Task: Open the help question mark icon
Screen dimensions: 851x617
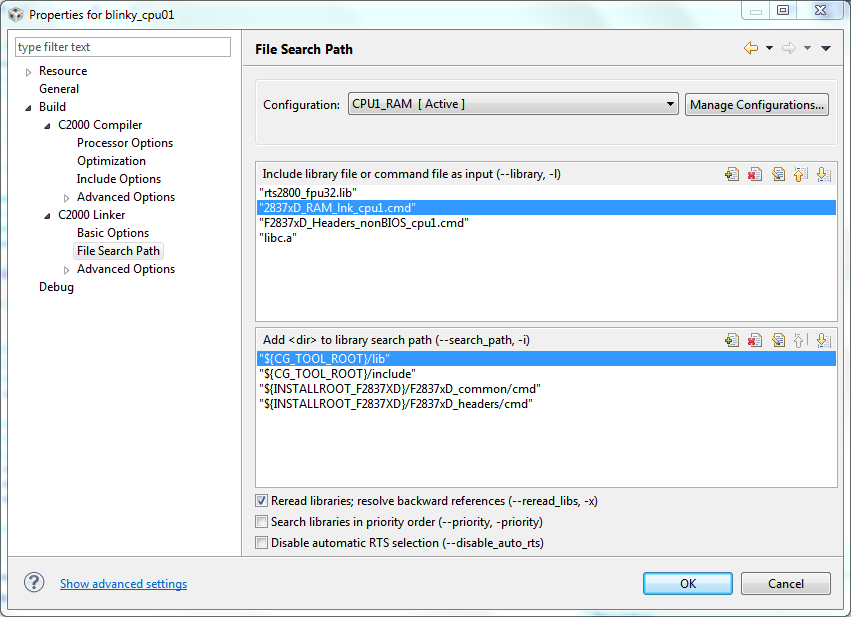Action: (x=34, y=583)
